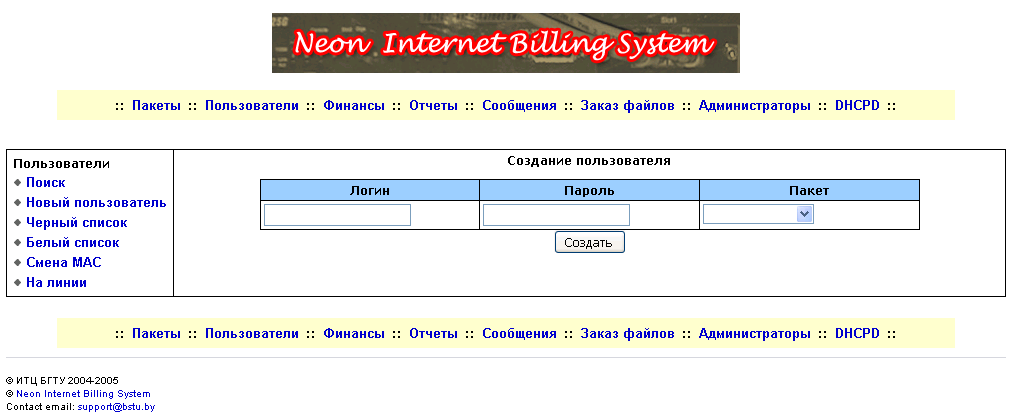Click the Пароль column header
This screenshot has height=414, width=1012.
point(589,191)
